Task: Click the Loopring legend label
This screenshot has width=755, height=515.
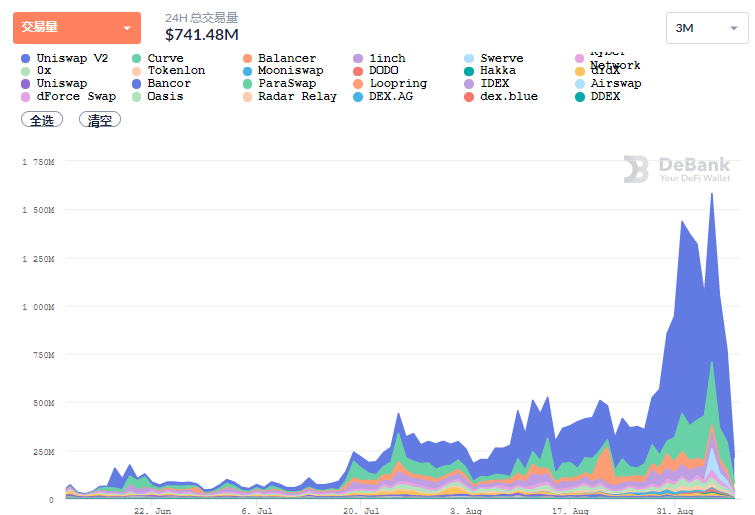Action: (x=398, y=83)
